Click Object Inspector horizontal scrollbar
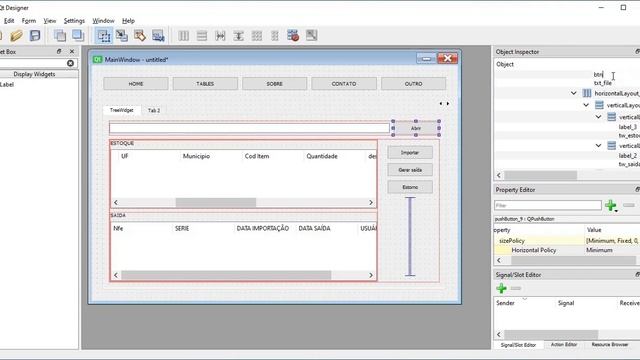Screen dimensions: 640x360 541,176
